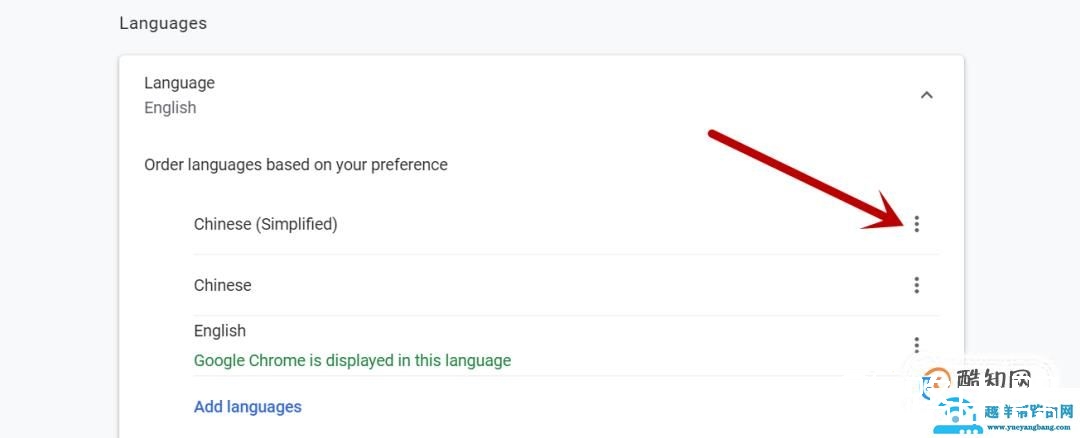The height and width of the screenshot is (438, 1080).
Task: Open more actions menu for Chinese
Action: (916, 285)
